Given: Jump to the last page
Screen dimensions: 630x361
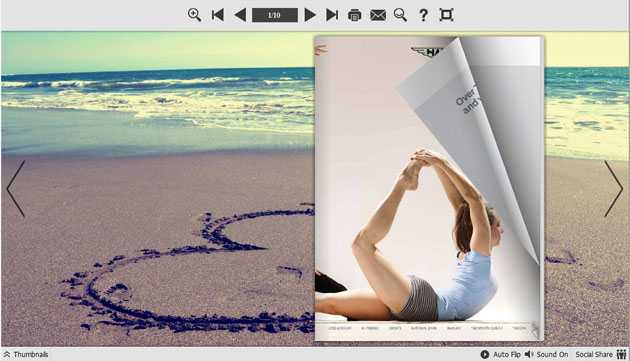Looking at the screenshot, I should [332, 15].
